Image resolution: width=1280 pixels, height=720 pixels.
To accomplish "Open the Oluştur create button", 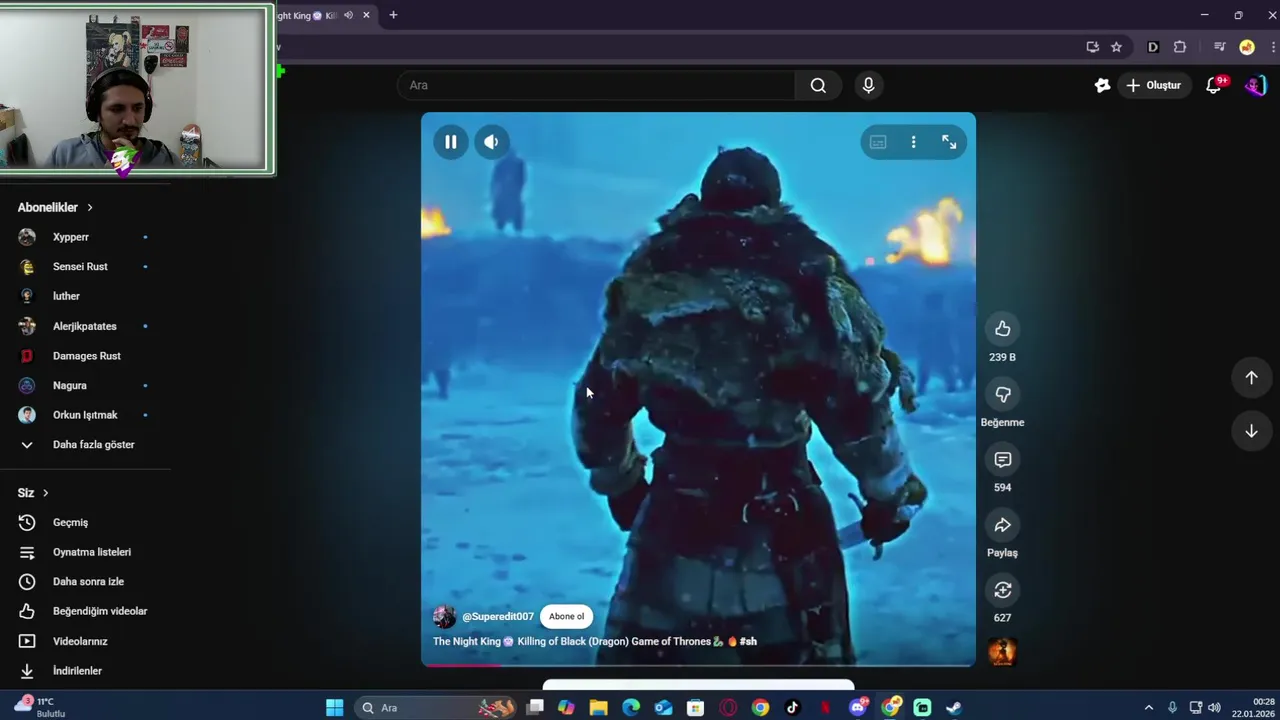I will [x=1154, y=85].
